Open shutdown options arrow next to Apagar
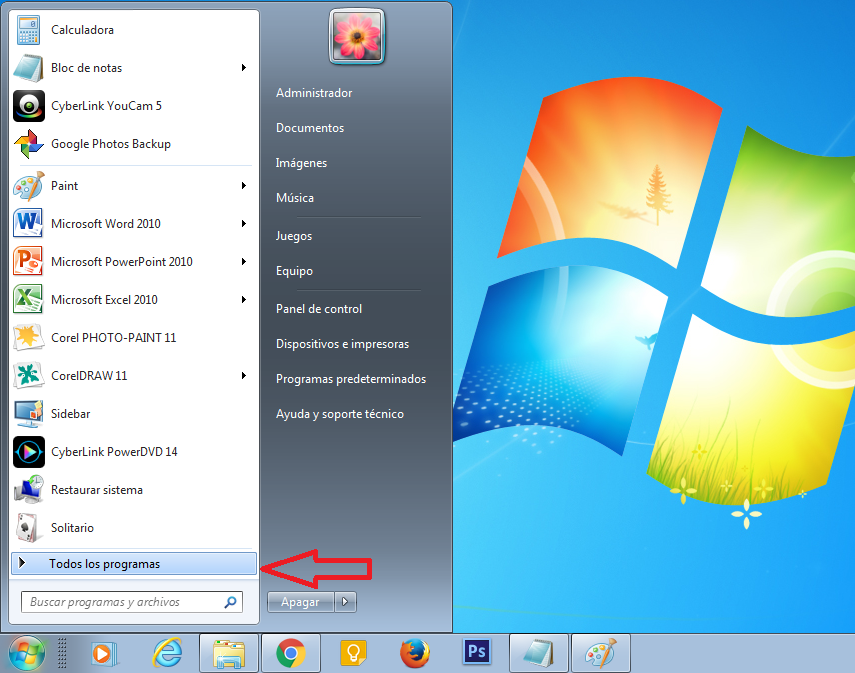This screenshot has width=855, height=673. [345, 602]
